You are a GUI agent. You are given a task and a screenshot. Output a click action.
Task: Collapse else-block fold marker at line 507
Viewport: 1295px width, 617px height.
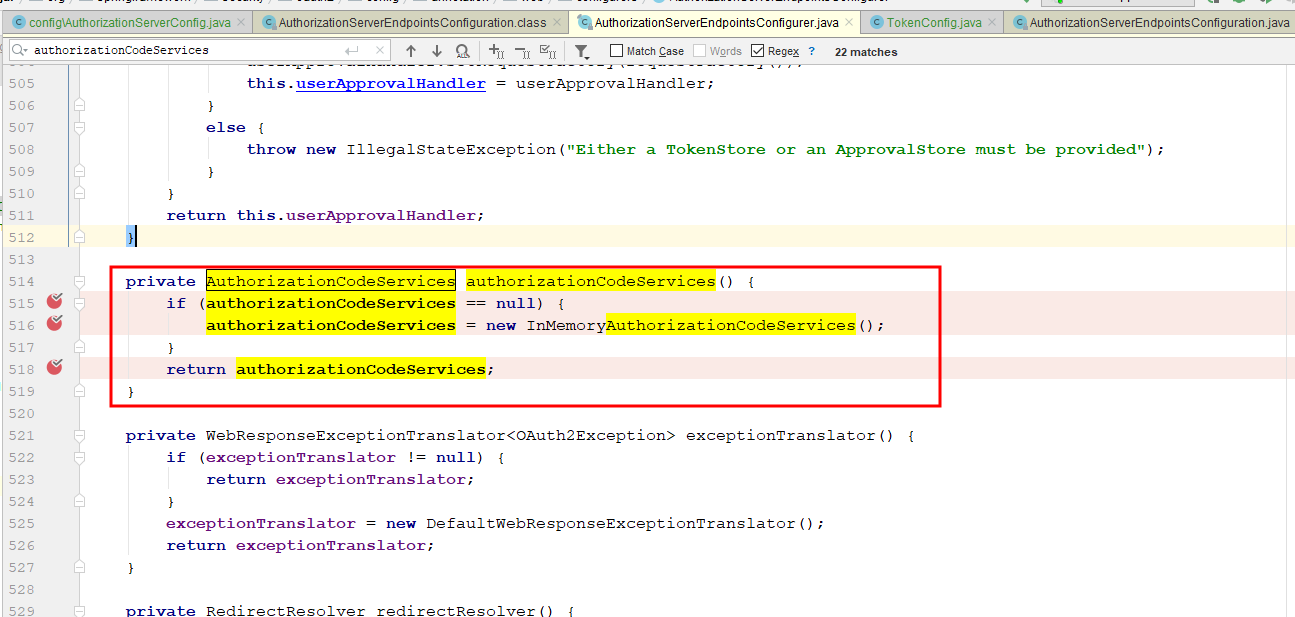click(79, 127)
